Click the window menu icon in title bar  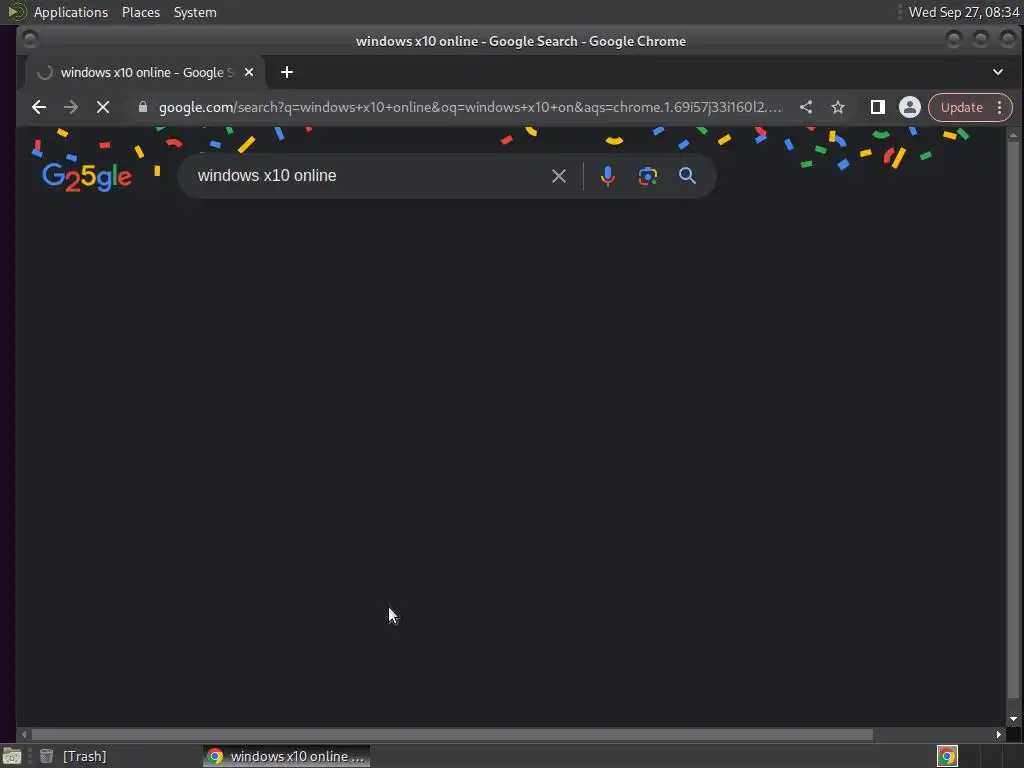pos(29,40)
